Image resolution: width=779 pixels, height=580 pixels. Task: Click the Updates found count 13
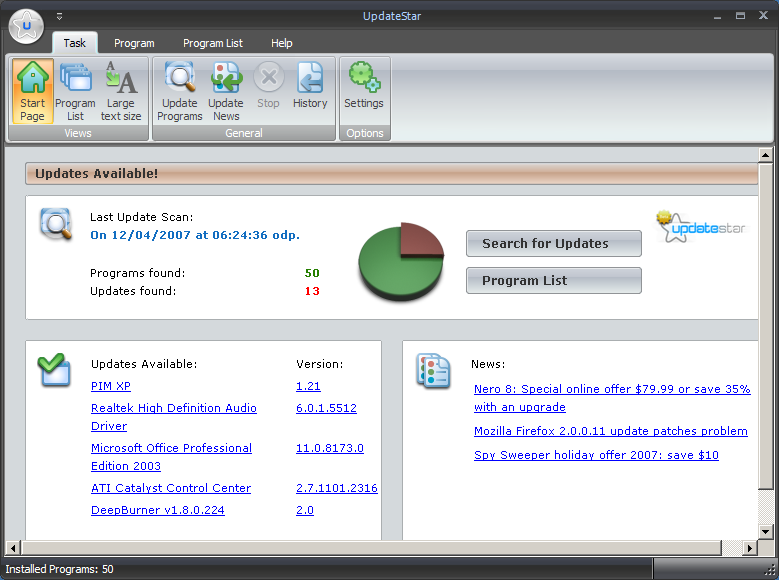(312, 291)
